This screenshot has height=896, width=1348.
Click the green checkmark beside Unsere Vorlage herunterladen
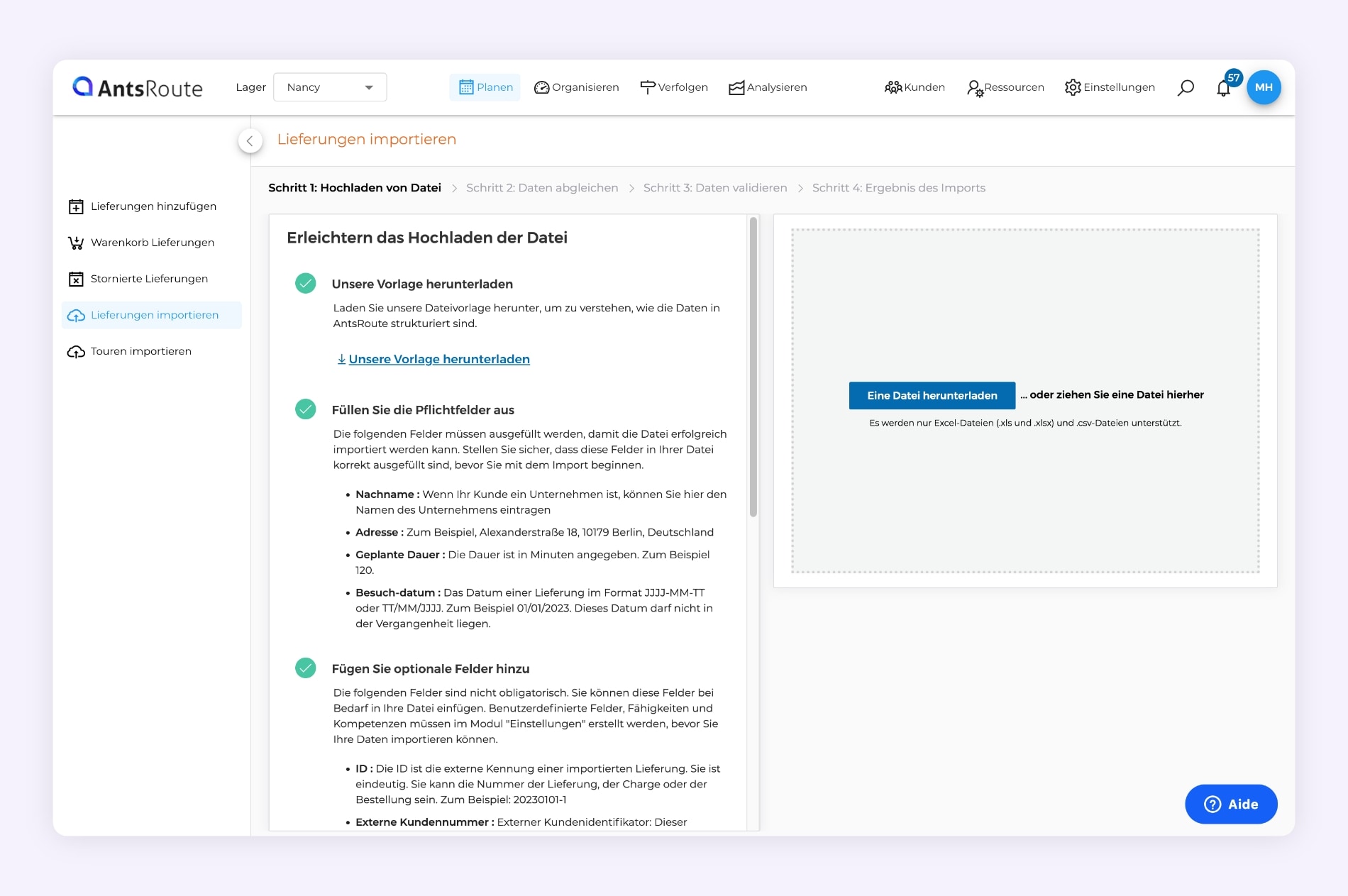(x=306, y=283)
